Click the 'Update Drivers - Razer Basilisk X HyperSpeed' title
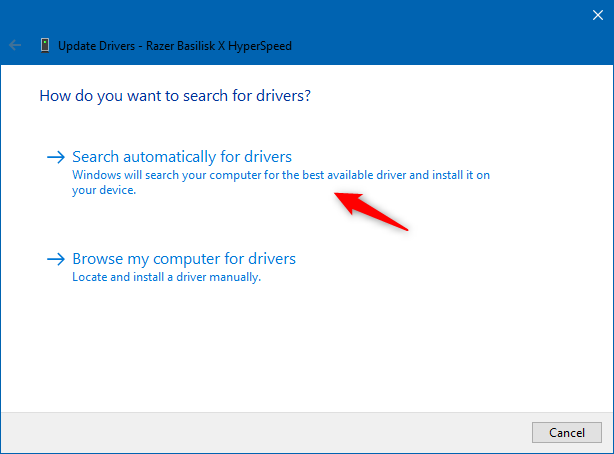Viewport: 614px width, 454px height. tap(175, 46)
